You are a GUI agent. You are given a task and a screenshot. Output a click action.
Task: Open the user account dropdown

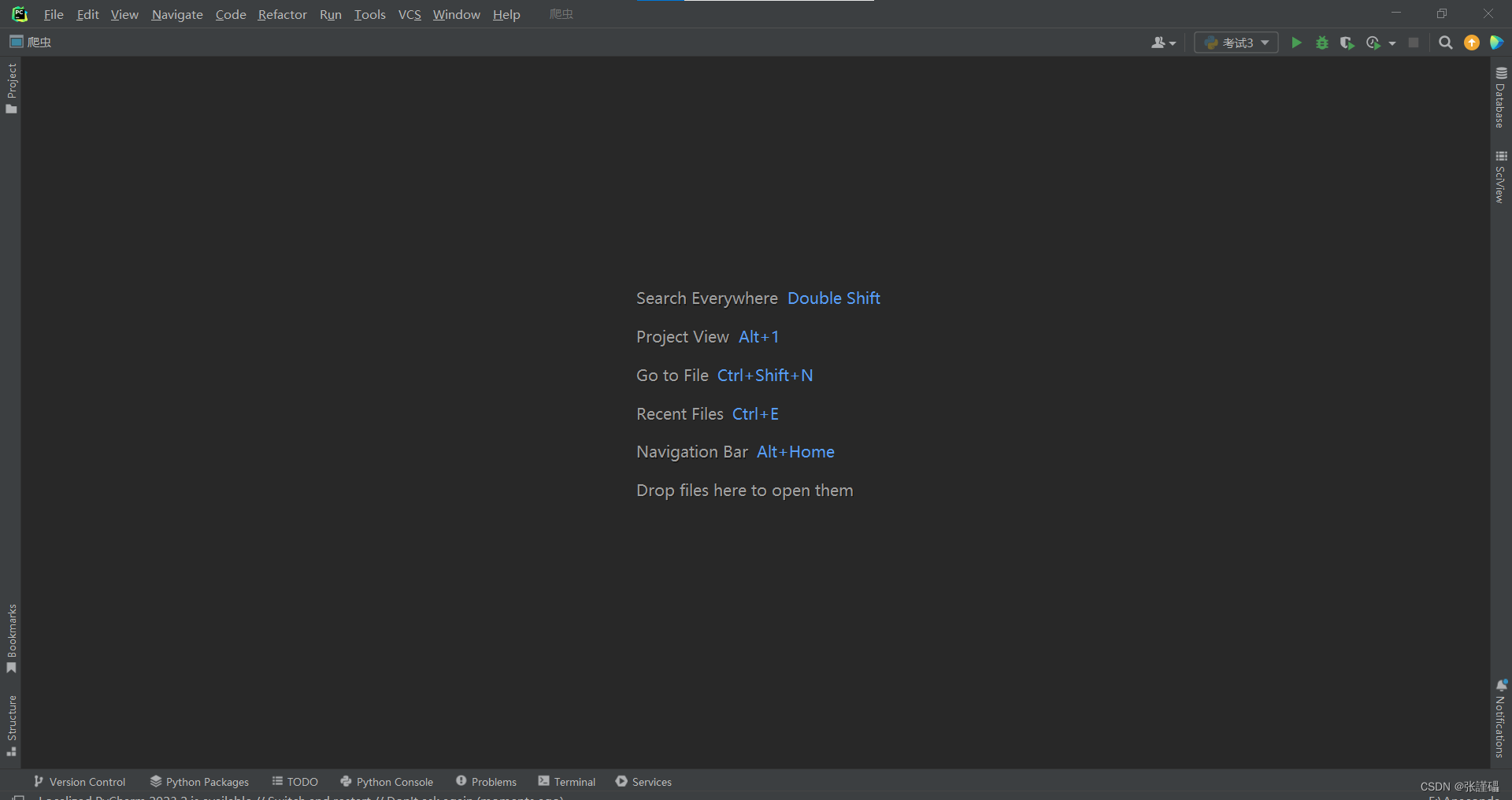(x=1163, y=43)
